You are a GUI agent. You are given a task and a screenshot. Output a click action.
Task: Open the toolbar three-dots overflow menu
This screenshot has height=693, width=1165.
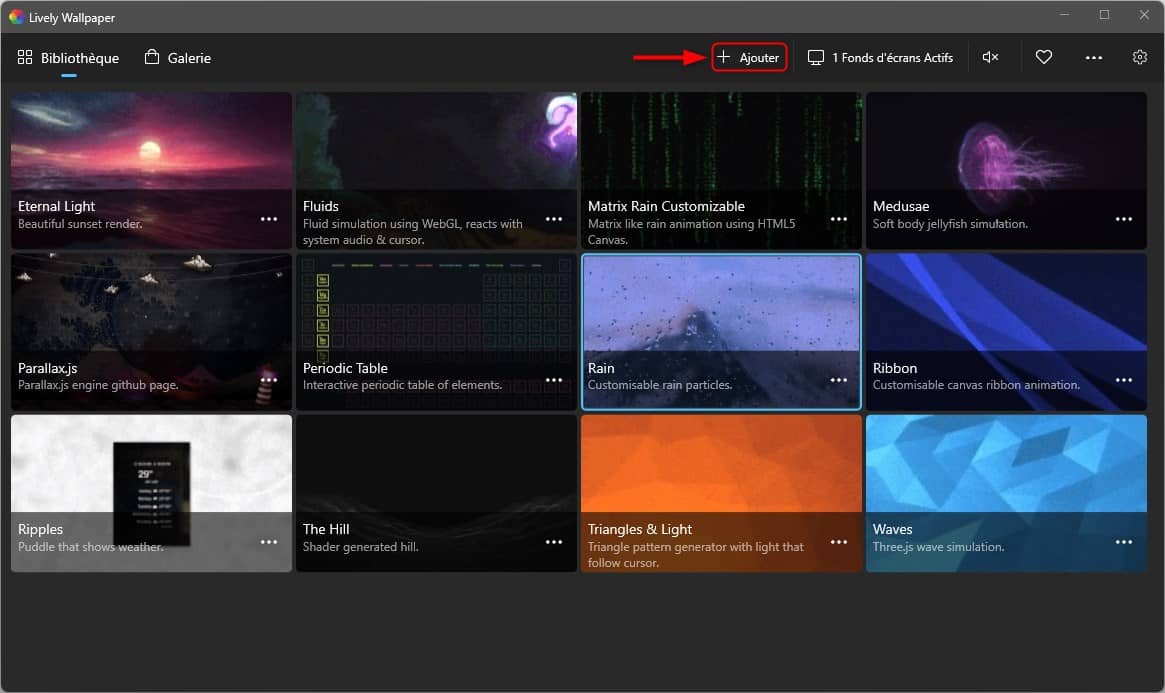pos(1094,57)
